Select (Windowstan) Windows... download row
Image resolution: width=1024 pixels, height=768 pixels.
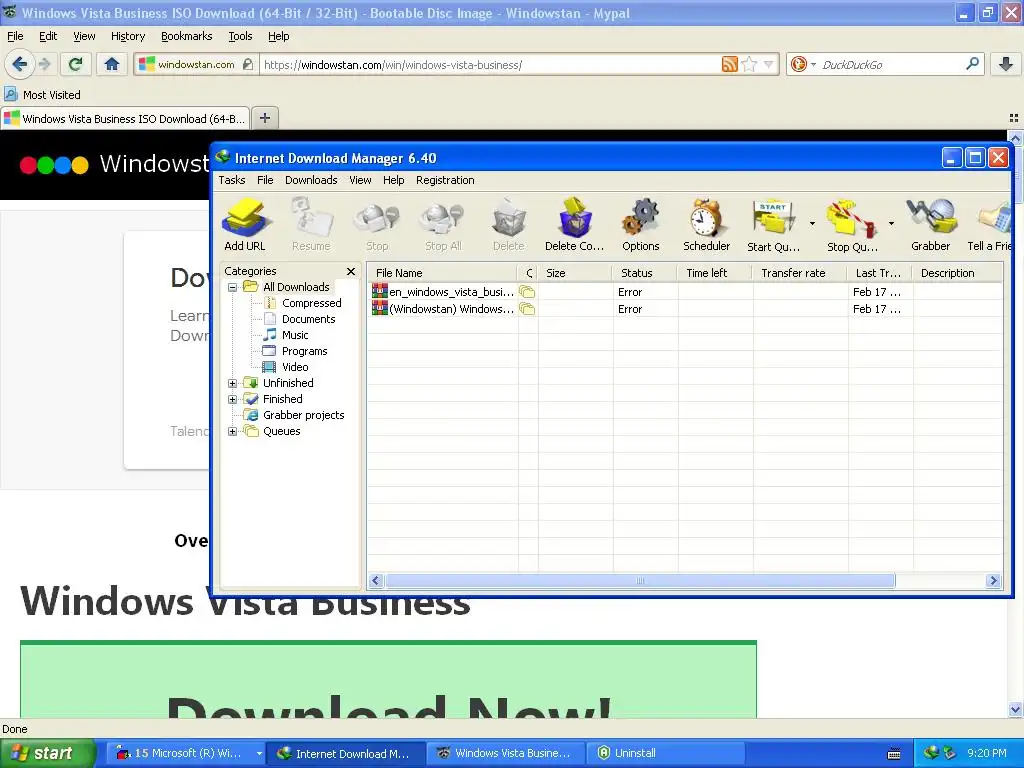684,309
